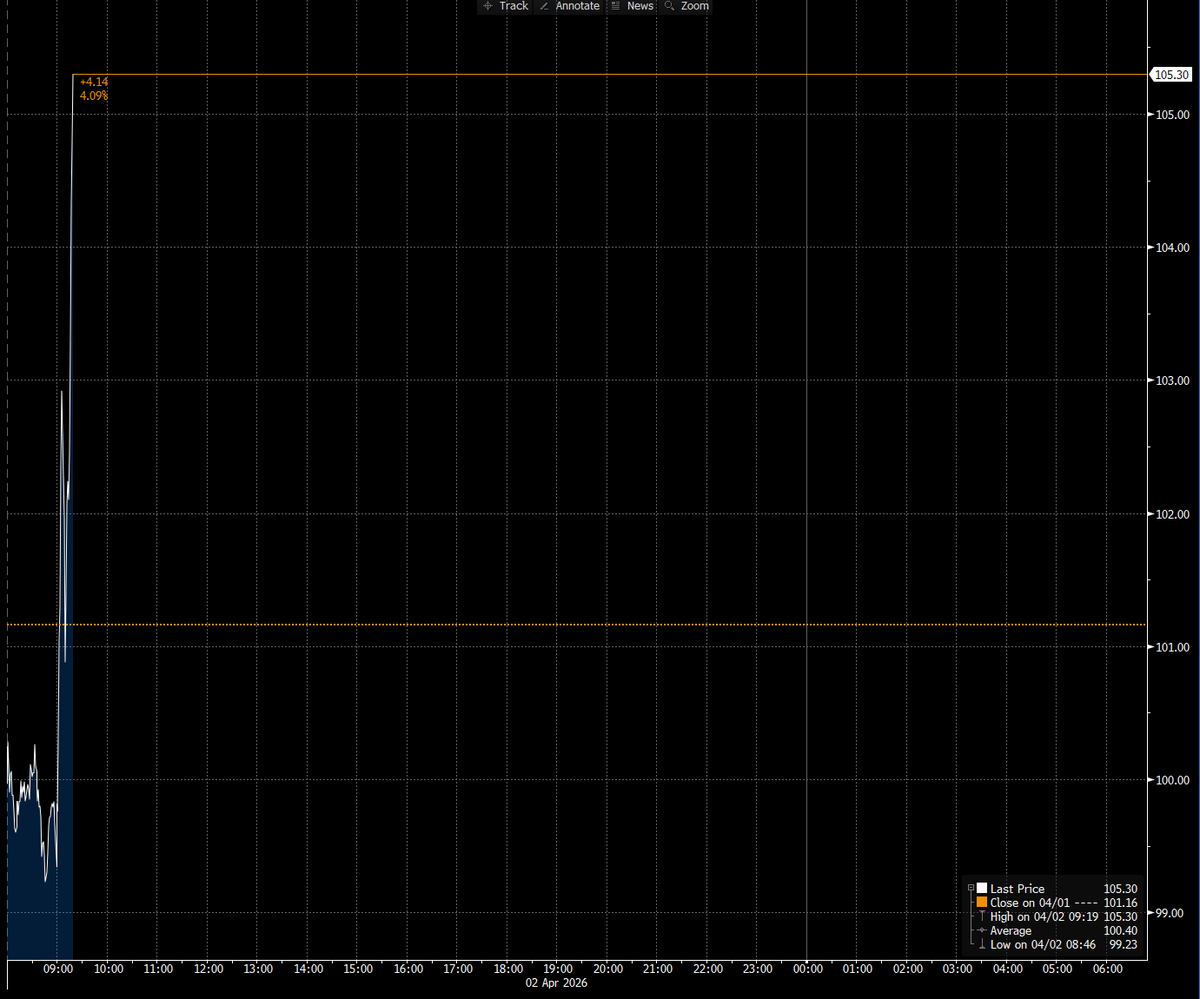1200x999 pixels.
Task: Click the 03:00 time axis label
Action: [x=958, y=968]
